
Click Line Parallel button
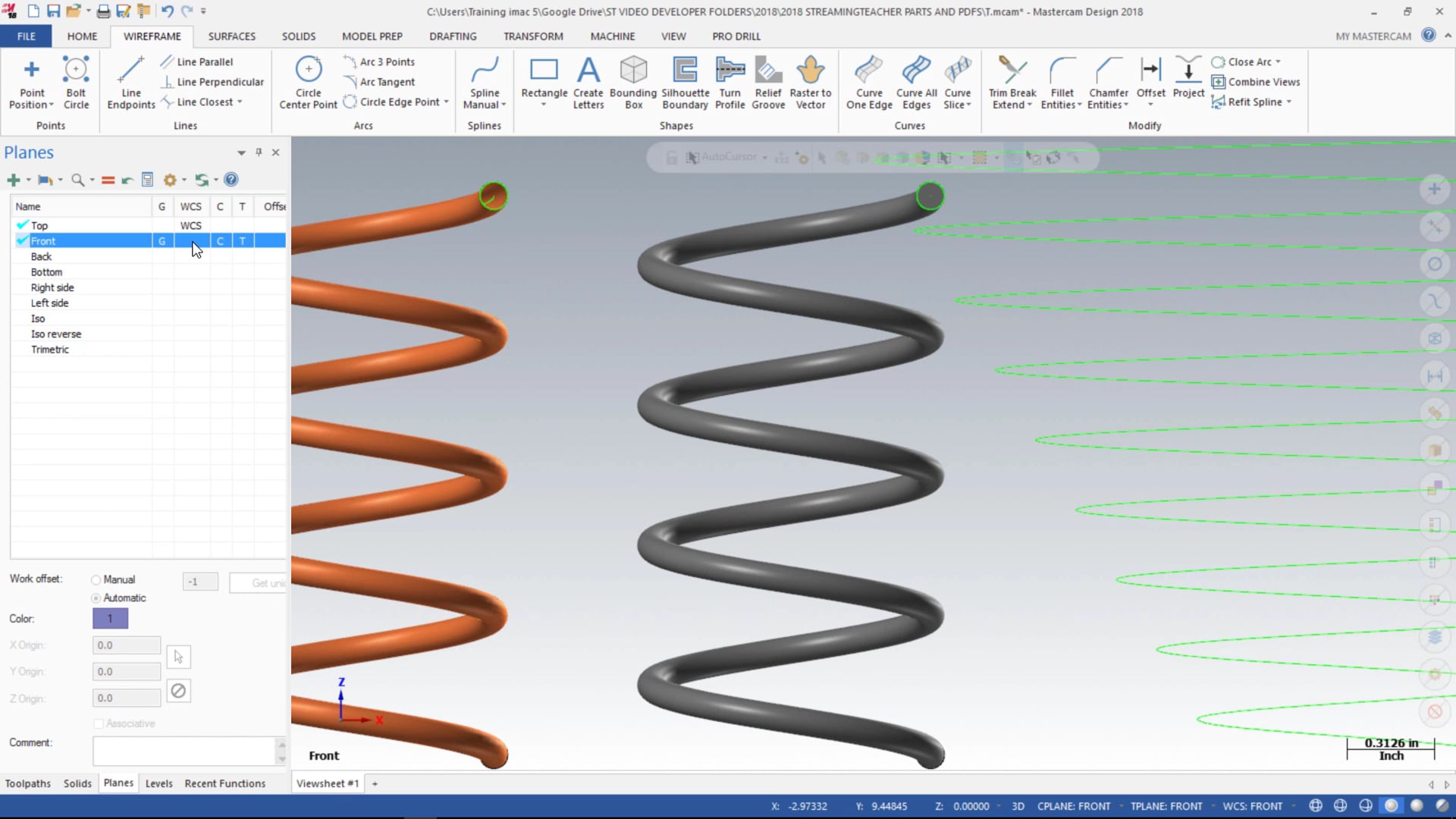click(196, 62)
